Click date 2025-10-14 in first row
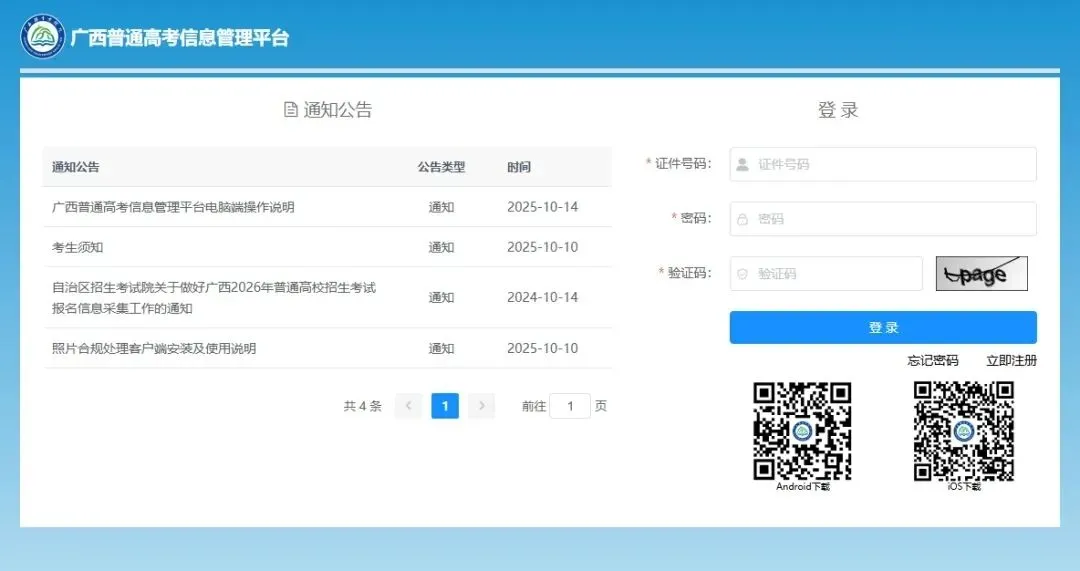This screenshot has height=571, width=1080. pos(543,207)
